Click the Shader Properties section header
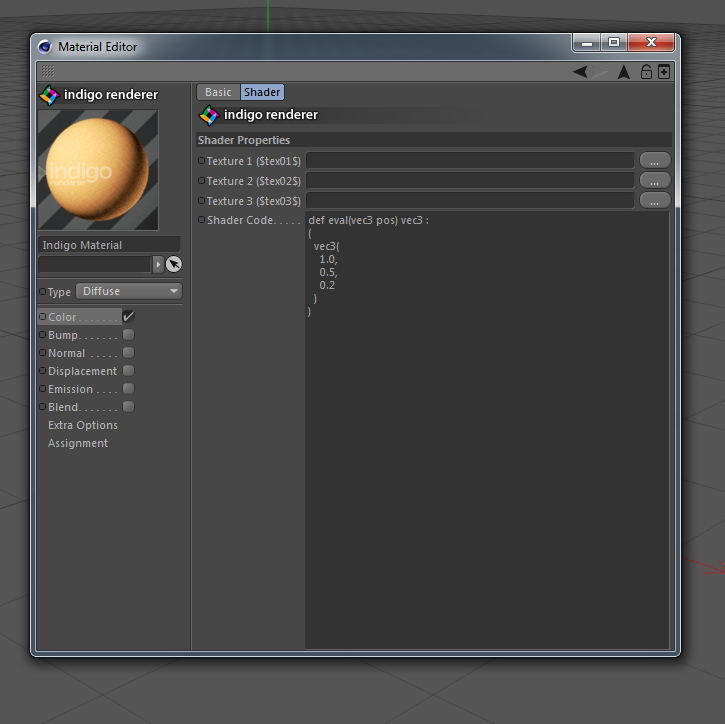725x724 pixels. [434, 140]
